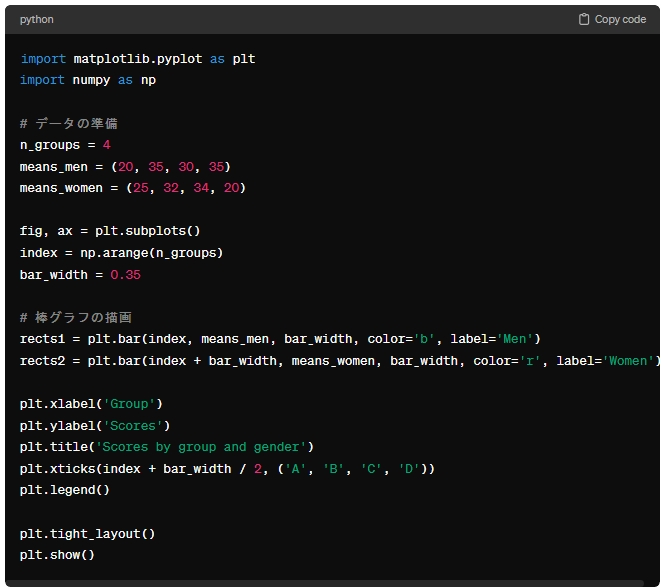Click the import numpy as np line
Viewport: 663px width, 588px height.
(x=88, y=80)
